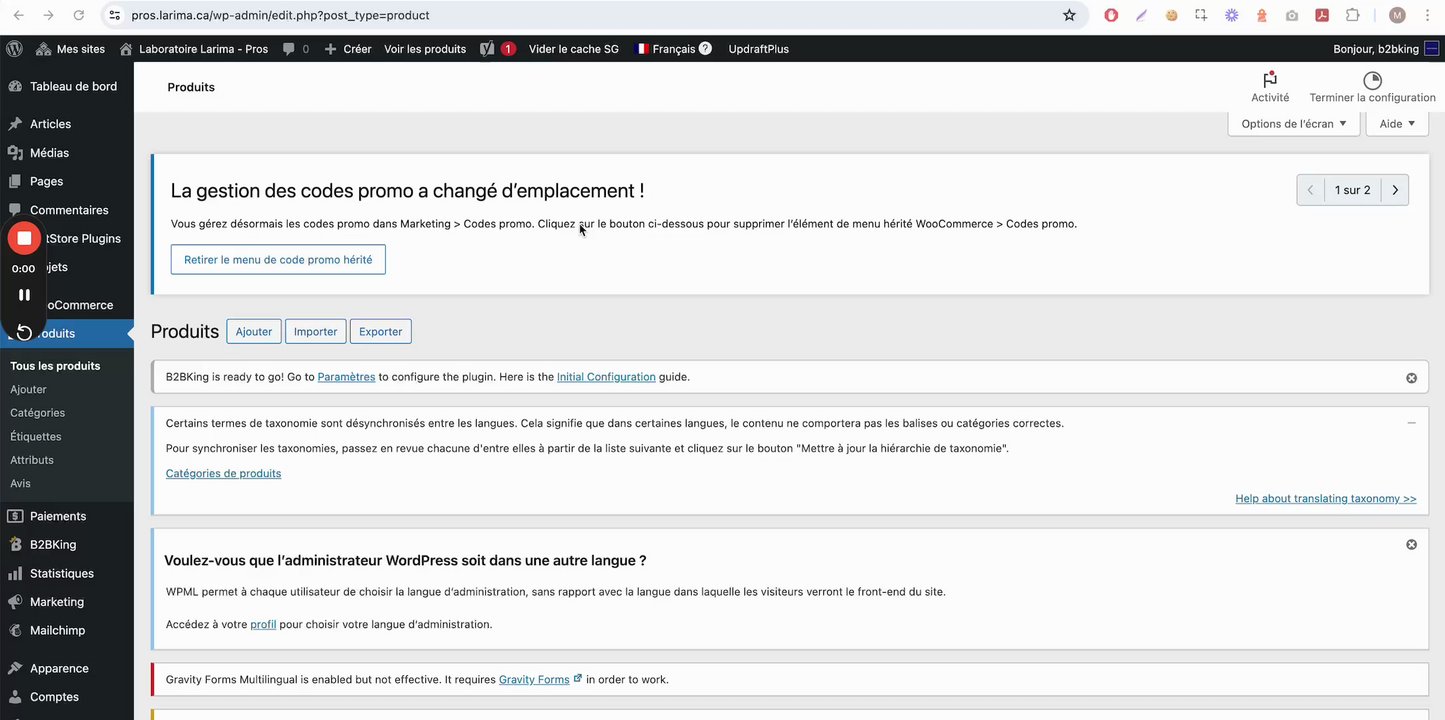
Task: Click the WordPress logo icon
Action: click(x=14, y=49)
